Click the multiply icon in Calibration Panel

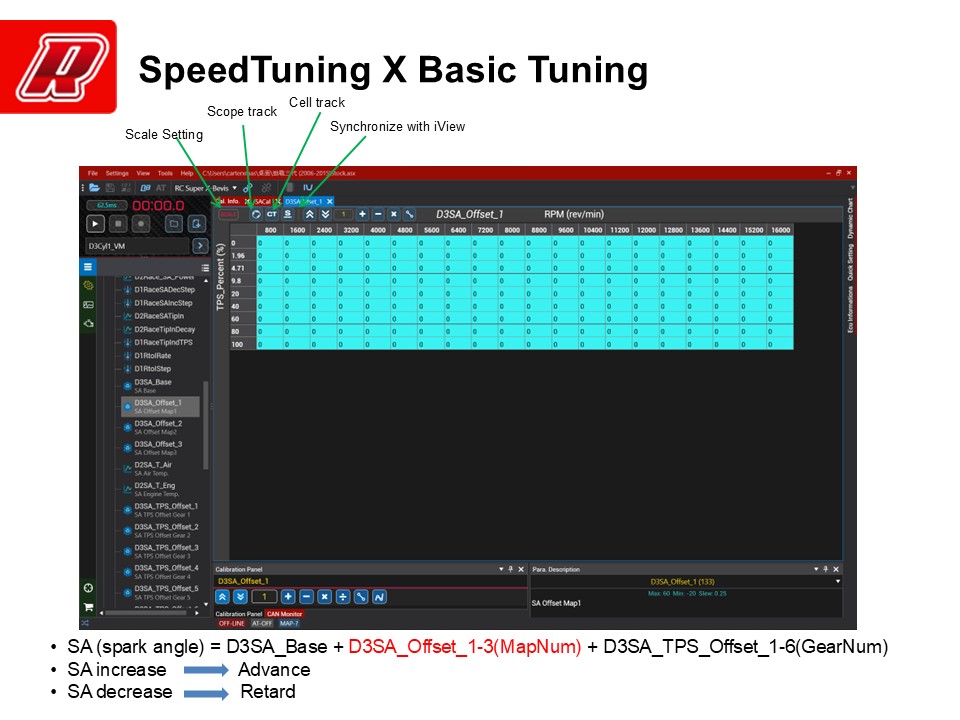[x=324, y=597]
